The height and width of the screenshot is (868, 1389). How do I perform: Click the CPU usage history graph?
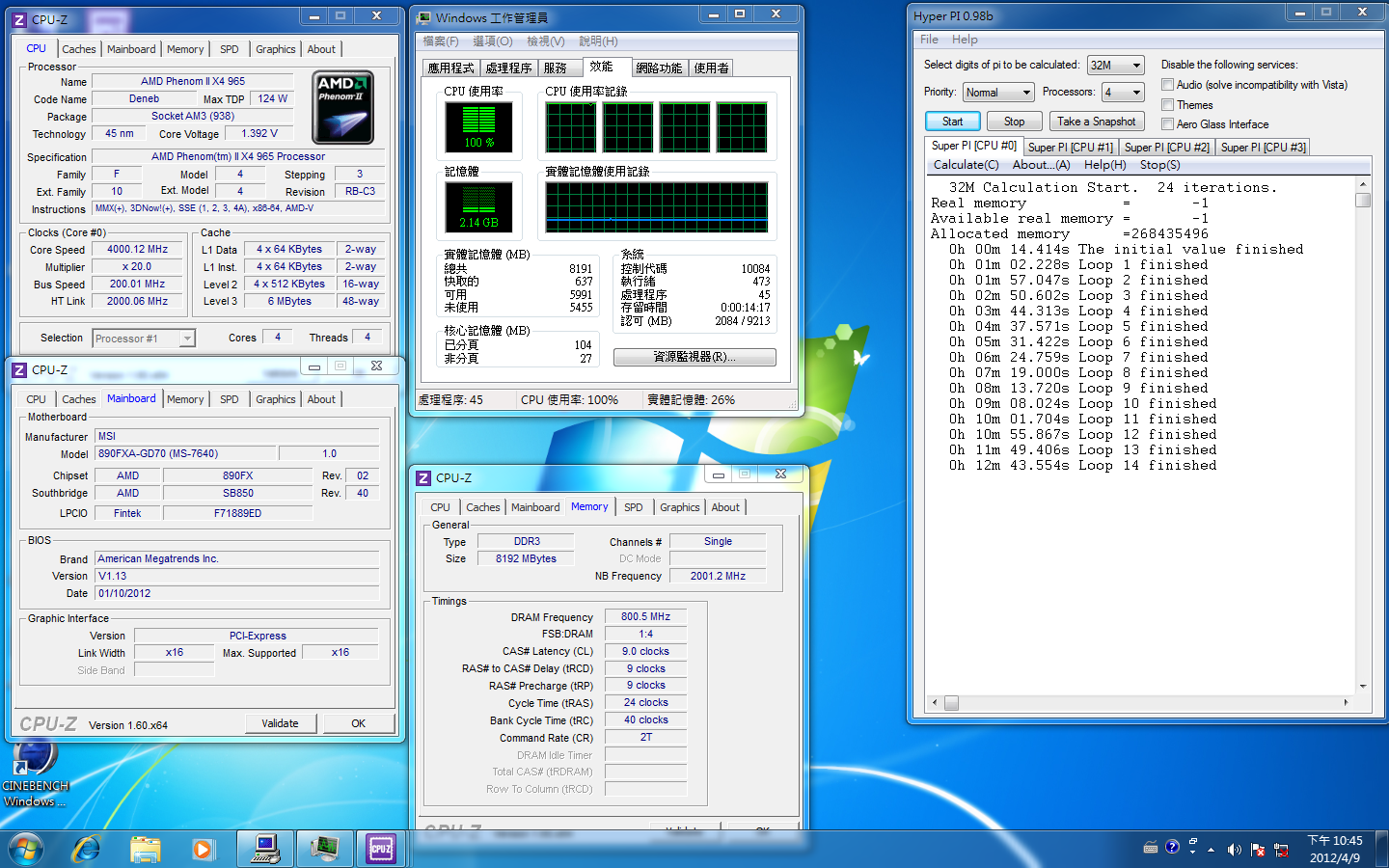coord(656,127)
